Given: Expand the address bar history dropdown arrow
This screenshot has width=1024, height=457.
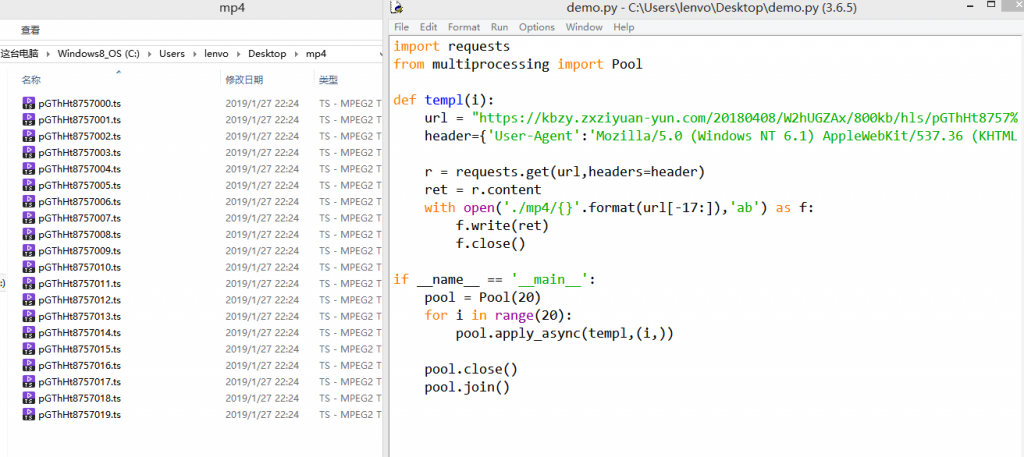Looking at the screenshot, I should [x=381, y=54].
